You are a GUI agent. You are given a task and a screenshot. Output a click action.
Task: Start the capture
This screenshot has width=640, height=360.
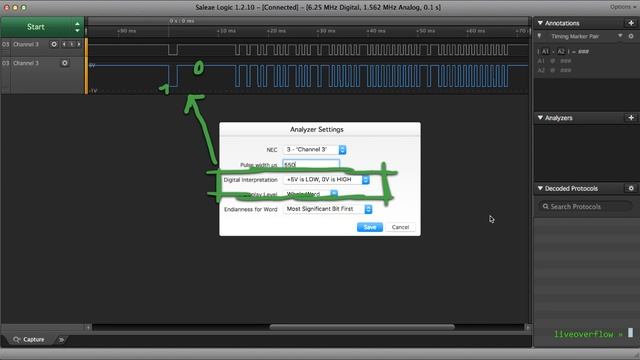pyautogui.click(x=36, y=27)
